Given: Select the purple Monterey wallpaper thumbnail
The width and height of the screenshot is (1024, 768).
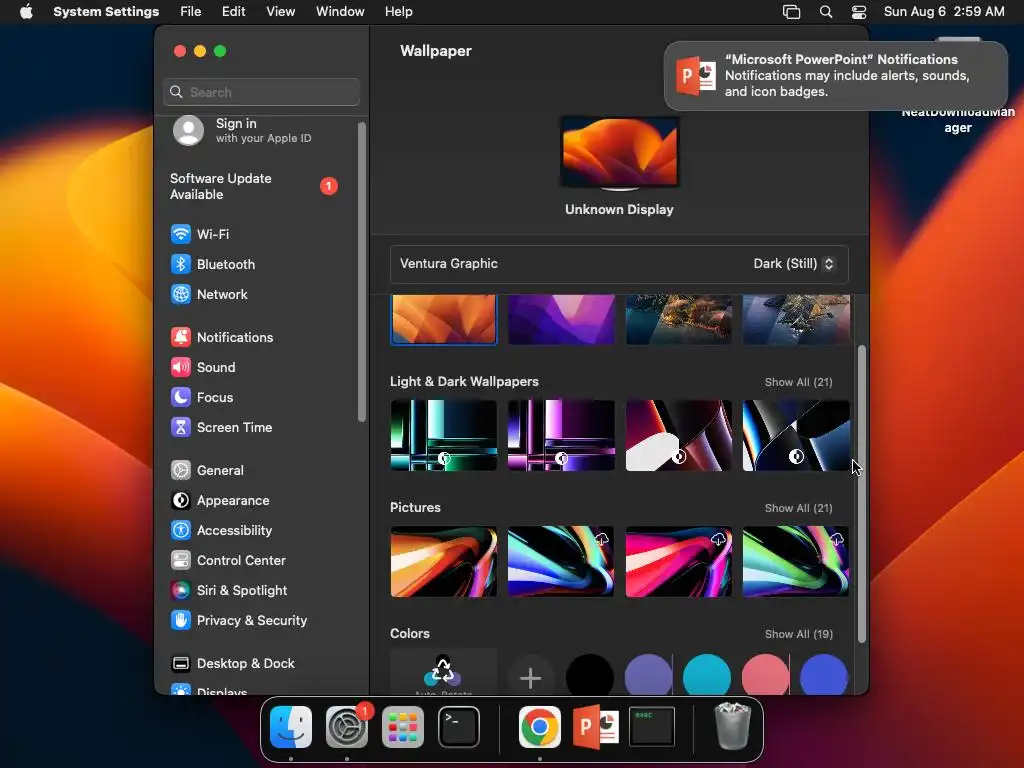Looking at the screenshot, I should (x=561, y=319).
